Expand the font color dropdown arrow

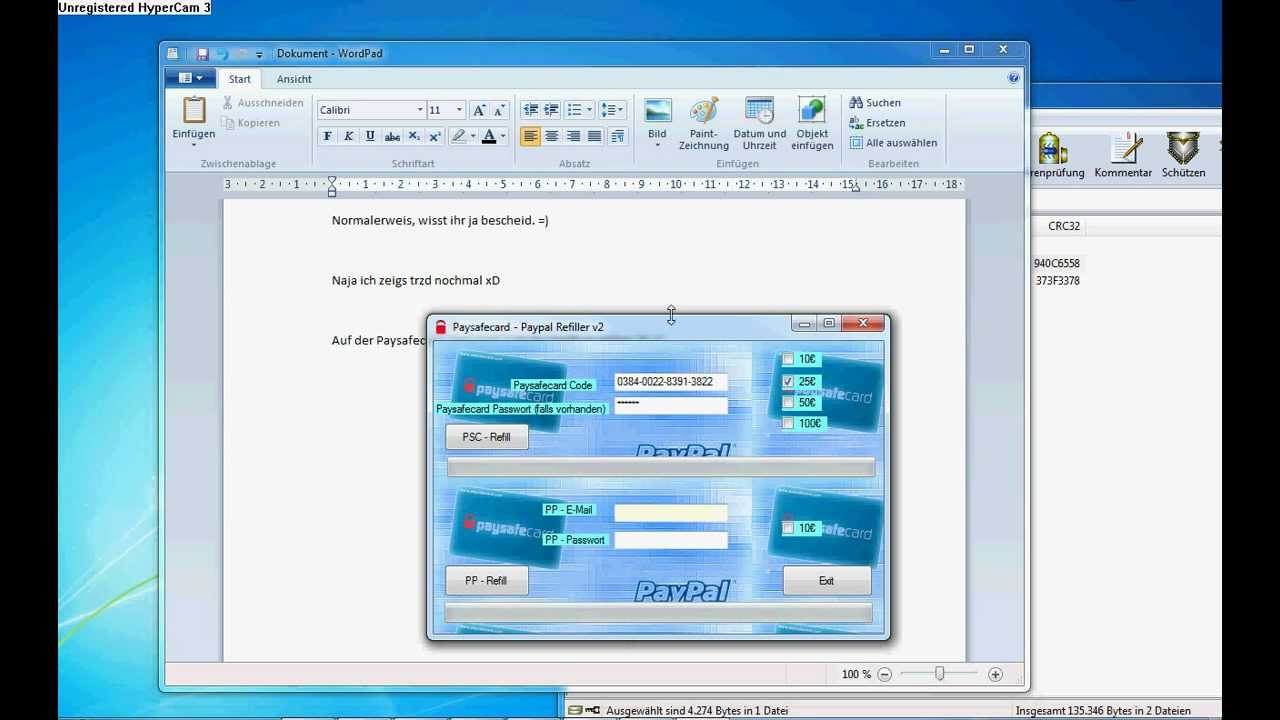[503, 136]
